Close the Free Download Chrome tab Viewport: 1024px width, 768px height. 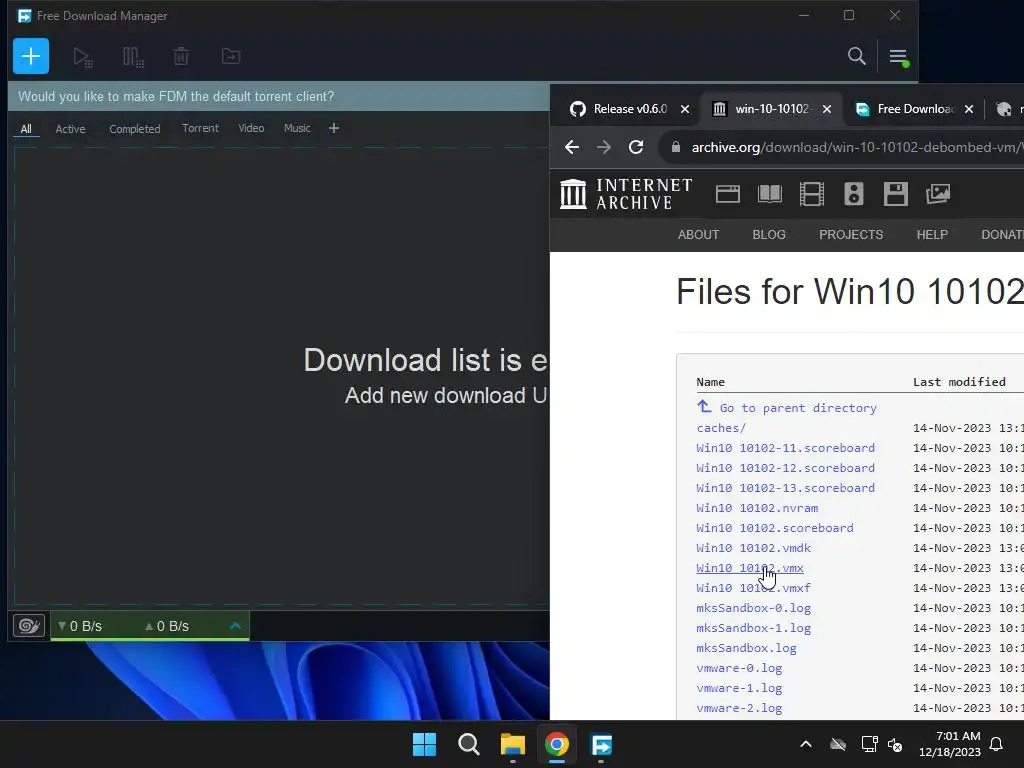coord(969,109)
